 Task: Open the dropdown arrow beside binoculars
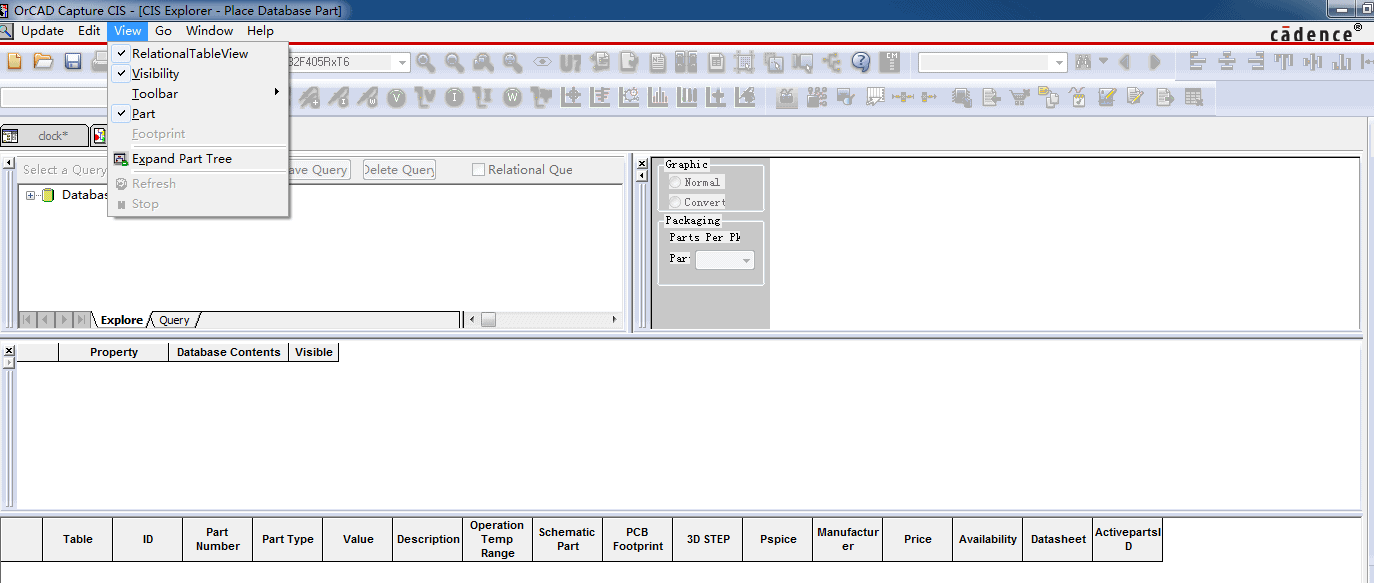(x=1103, y=62)
